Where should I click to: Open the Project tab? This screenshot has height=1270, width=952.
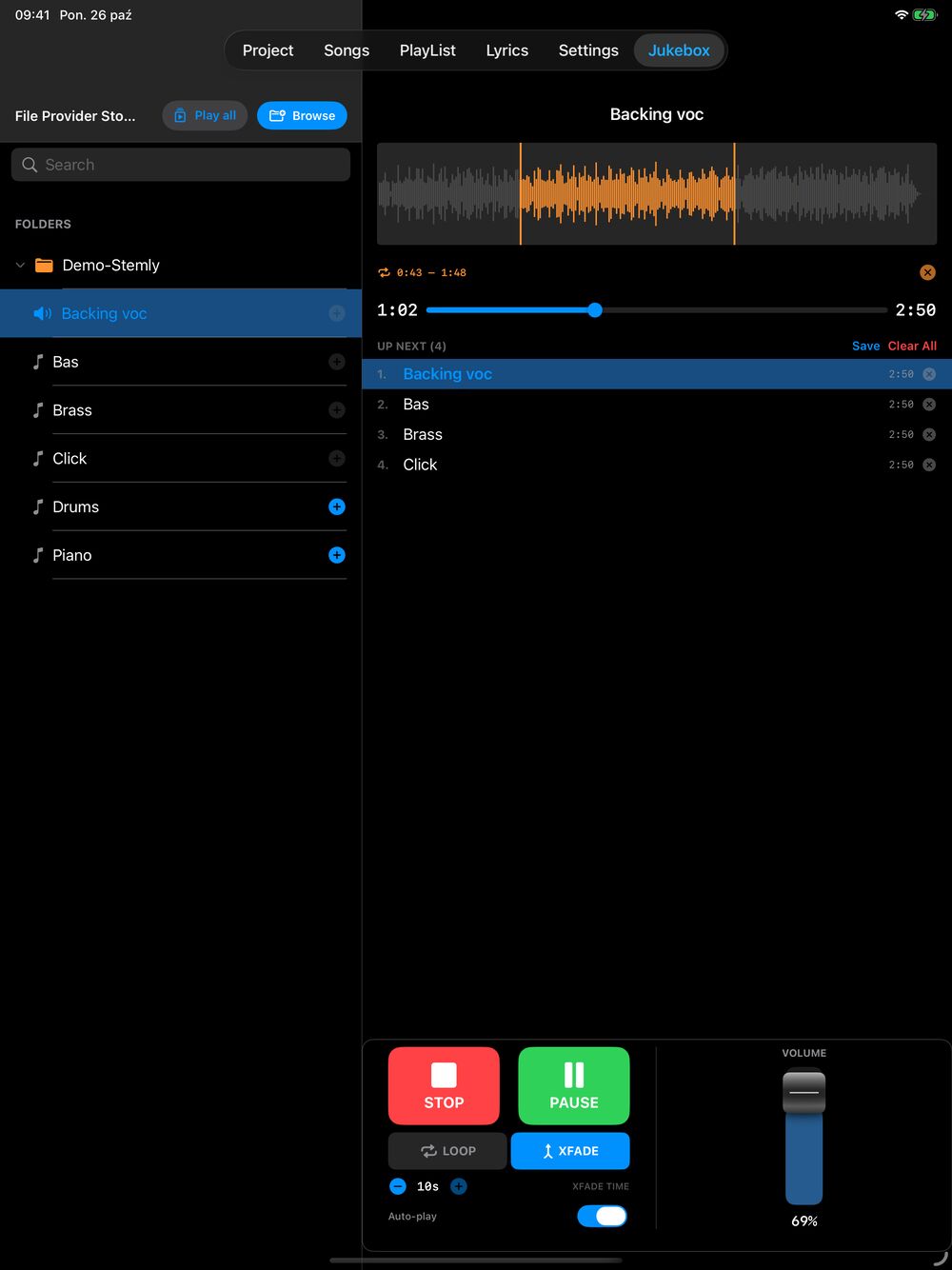coord(268,50)
